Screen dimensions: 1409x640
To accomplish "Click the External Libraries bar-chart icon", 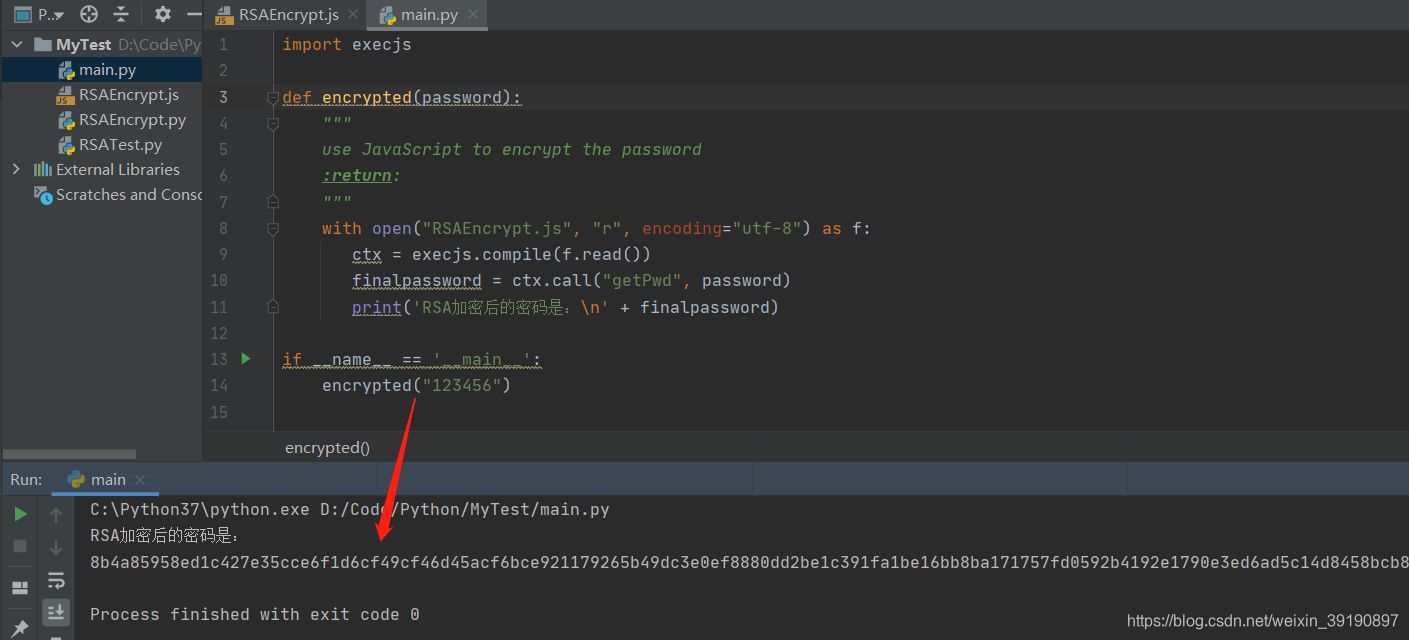I will point(43,170).
